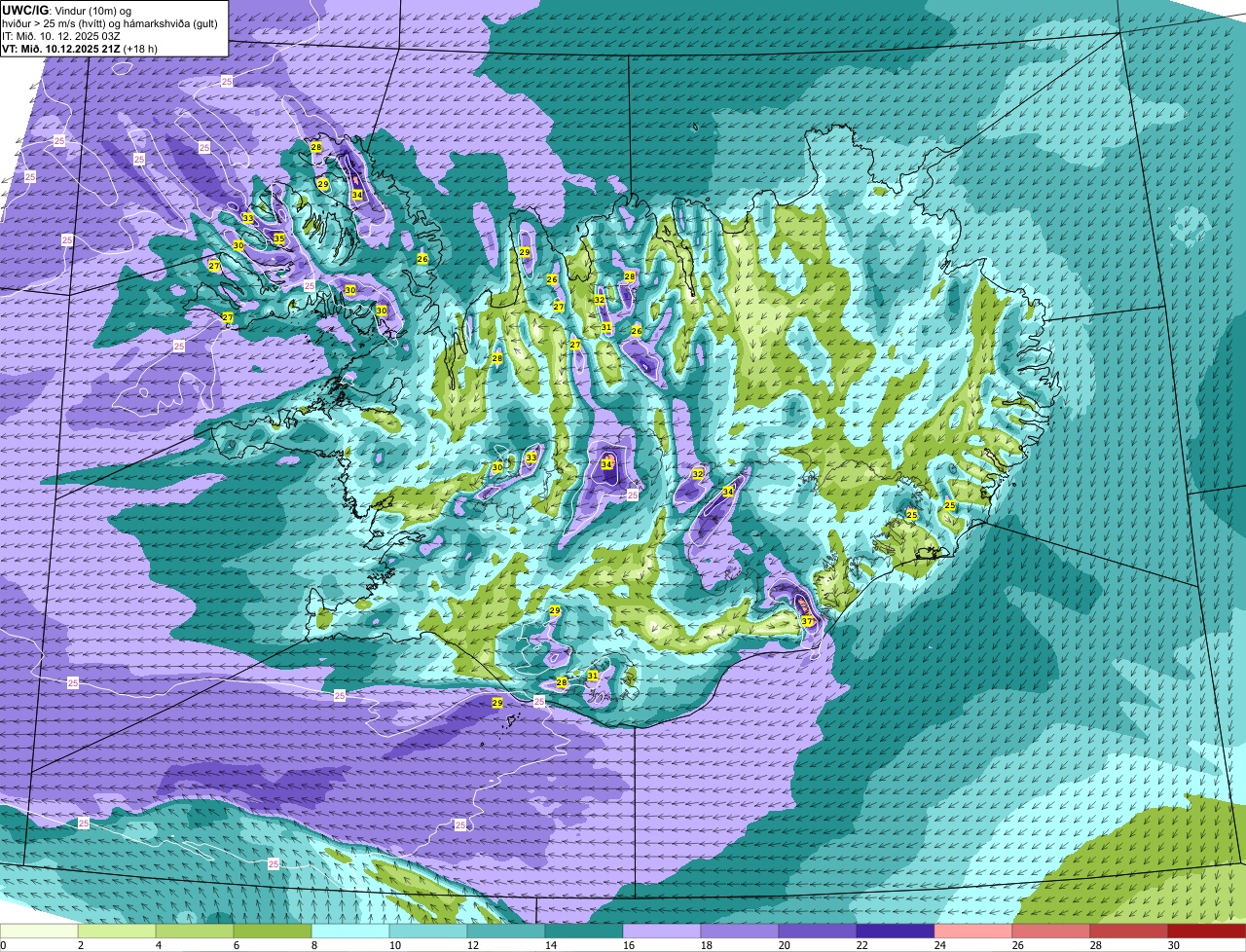Select the olive green 6–8 m/s legend swatch
The width and height of the screenshot is (1246, 952).
(x=273, y=932)
